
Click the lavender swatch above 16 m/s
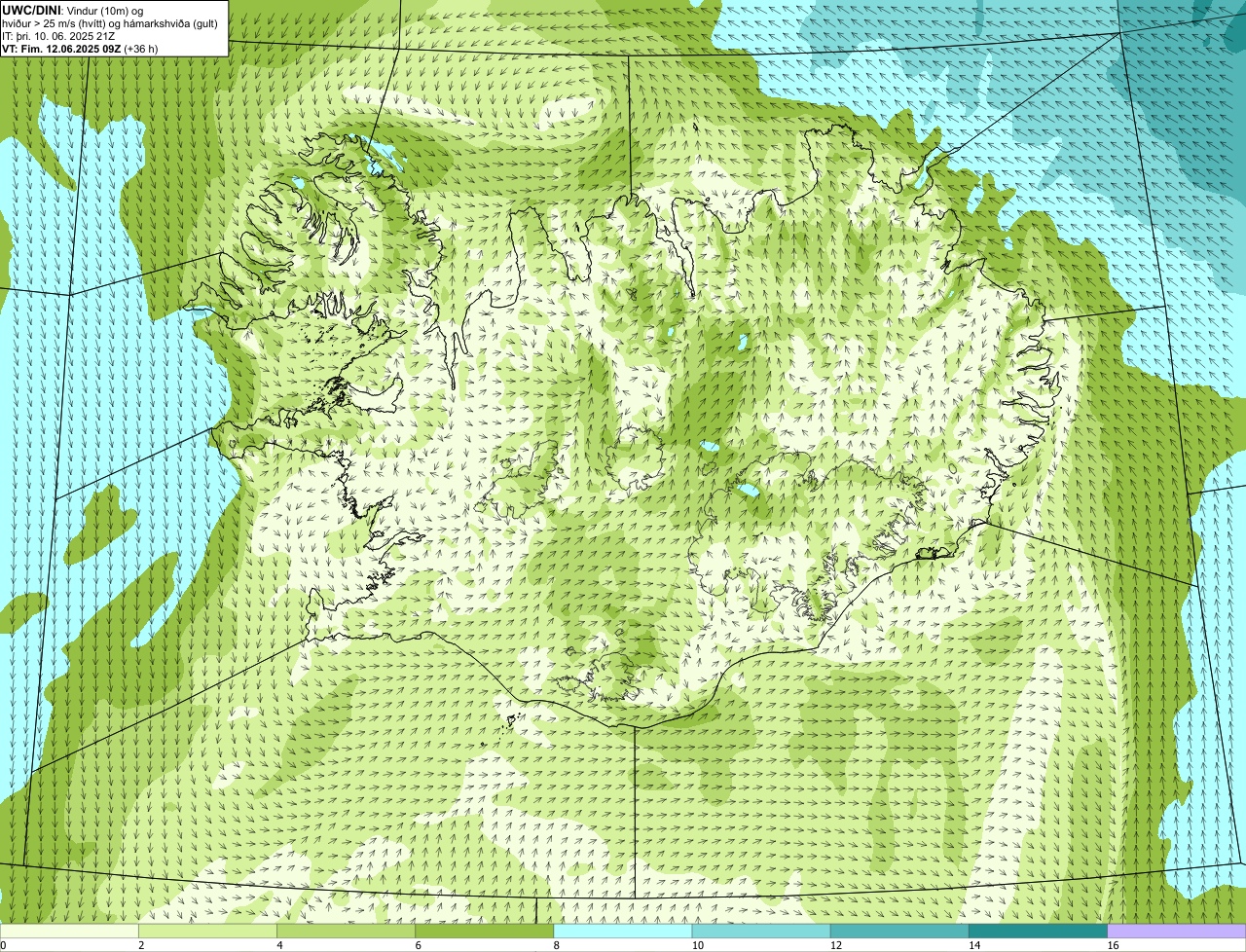pyautogui.click(x=1176, y=931)
